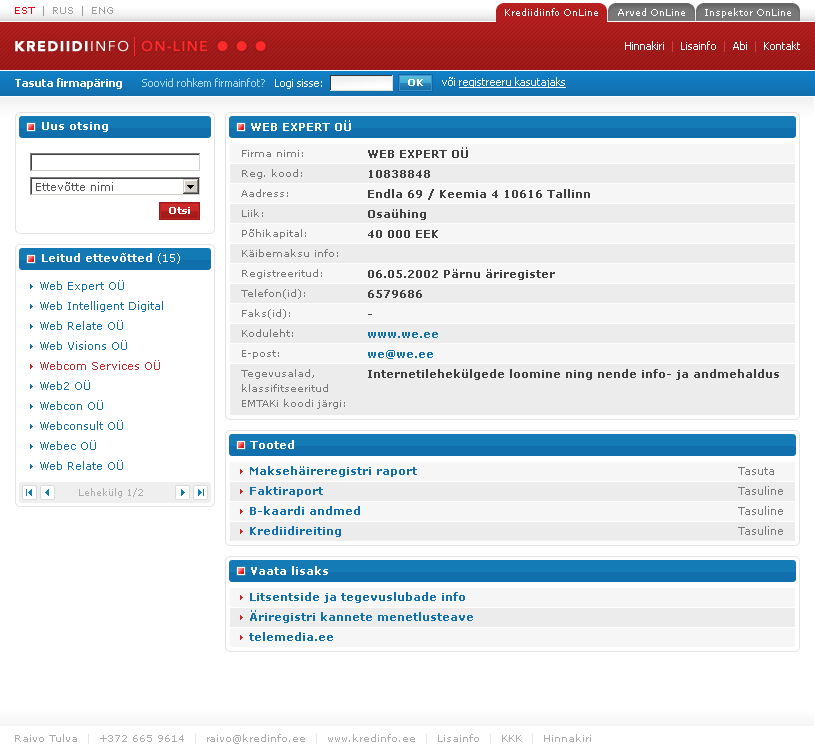The height and width of the screenshot is (750, 815).
Task: Open KKK in the footer
Action: coord(511,739)
